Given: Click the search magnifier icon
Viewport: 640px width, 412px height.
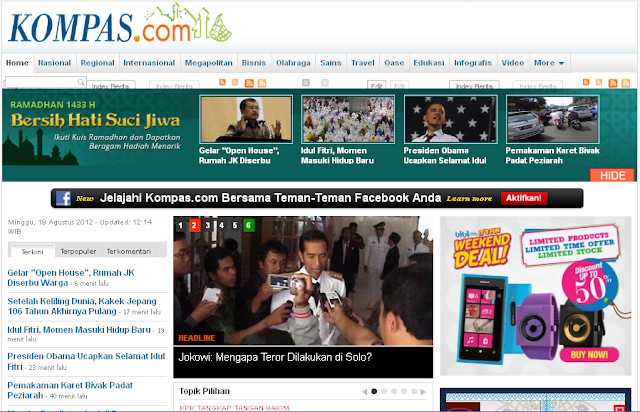Looking at the screenshot, I should 81,82.
